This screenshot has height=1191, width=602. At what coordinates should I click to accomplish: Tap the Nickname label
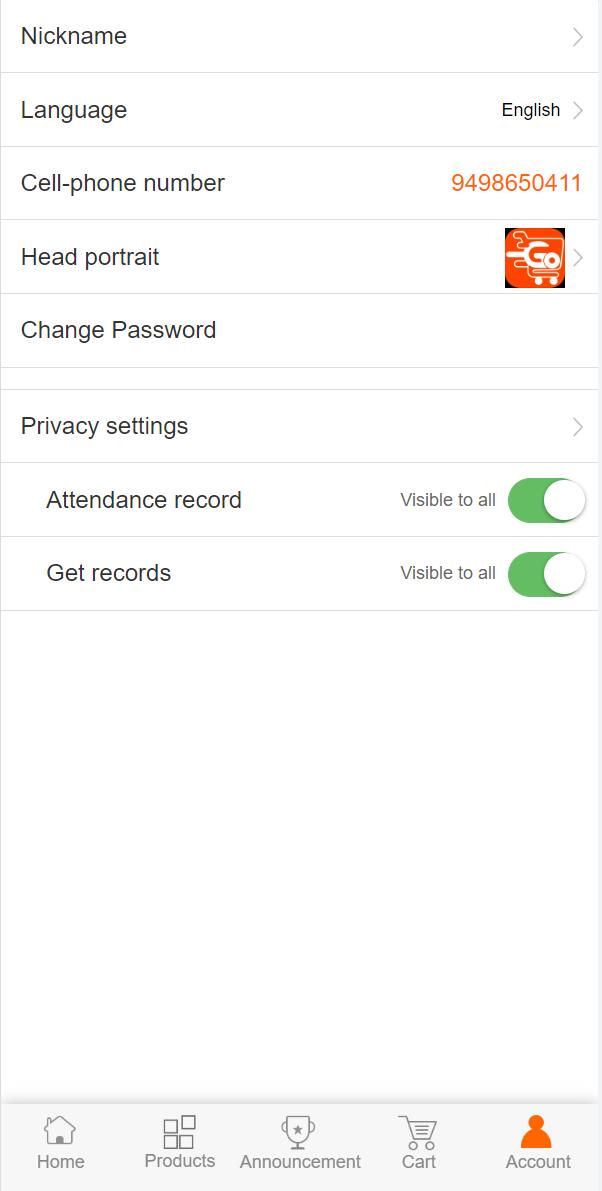[x=74, y=36]
